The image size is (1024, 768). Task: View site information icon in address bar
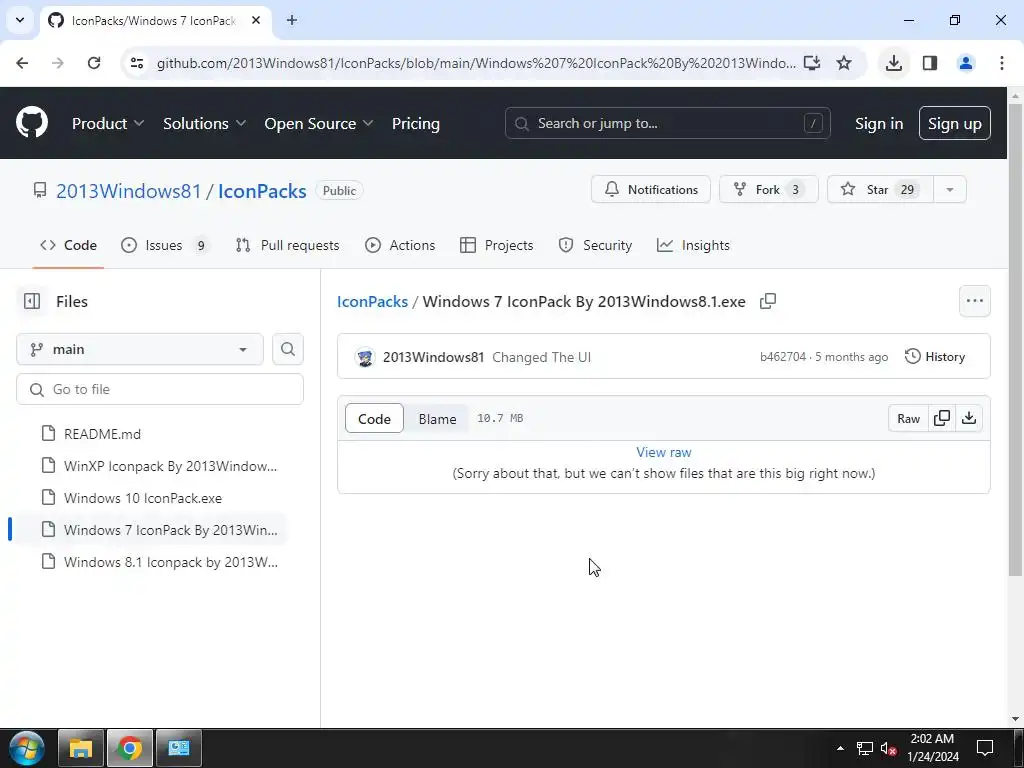pos(137,63)
